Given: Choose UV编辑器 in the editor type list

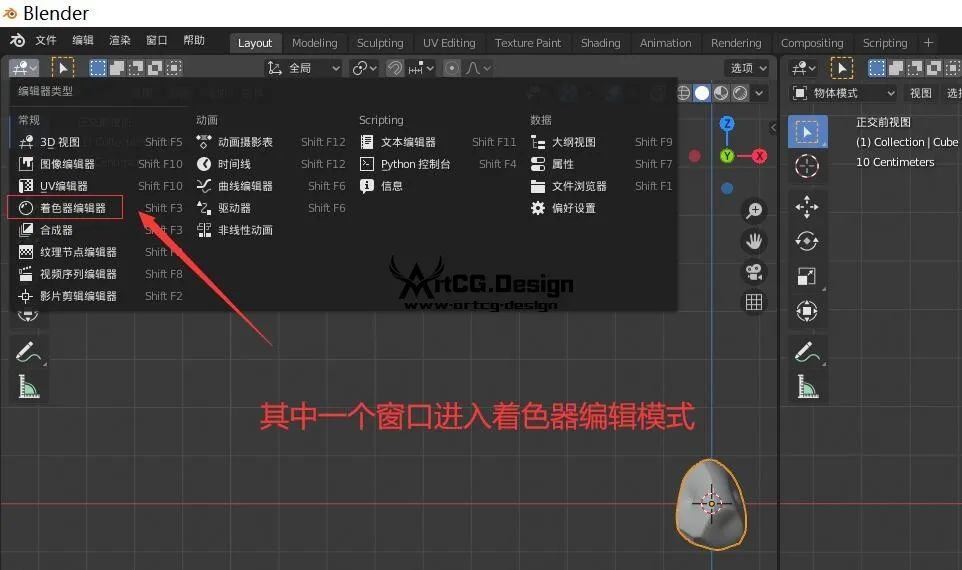Looking at the screenshot, I should click(x=100, y=186).
